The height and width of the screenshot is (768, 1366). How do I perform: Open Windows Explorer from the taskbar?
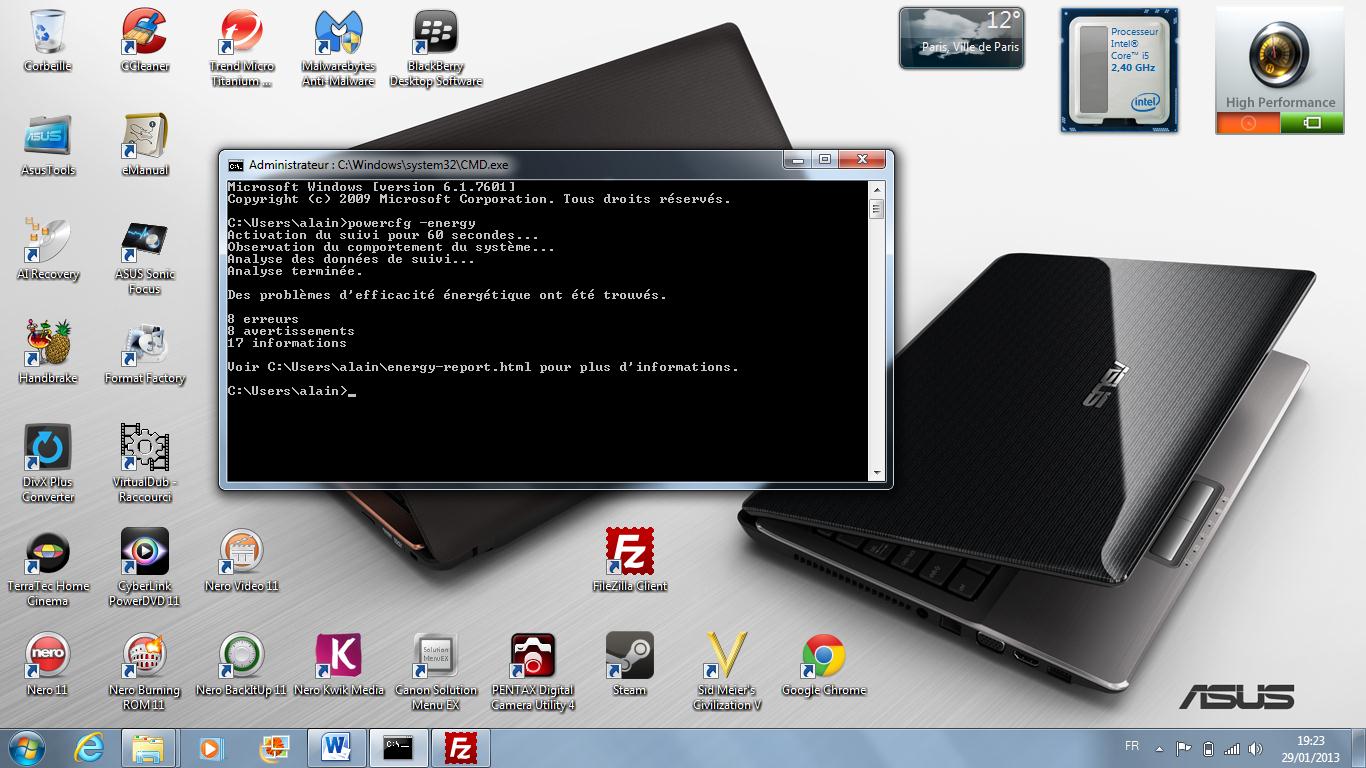(x=148, y=748)
